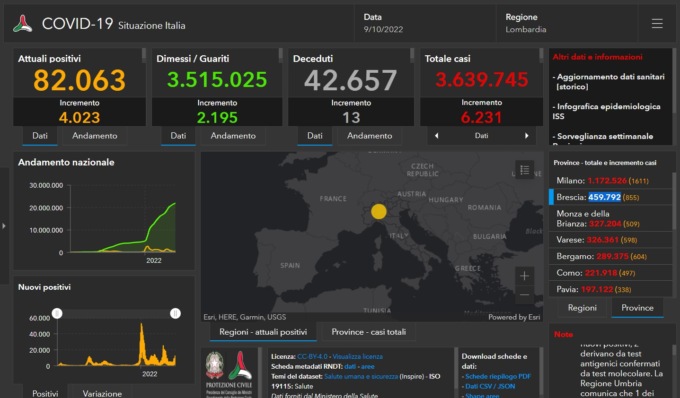The height and width of the screenshot is (398, 680).
Task: Open the map legend list icon
Action: click(524, 170)
